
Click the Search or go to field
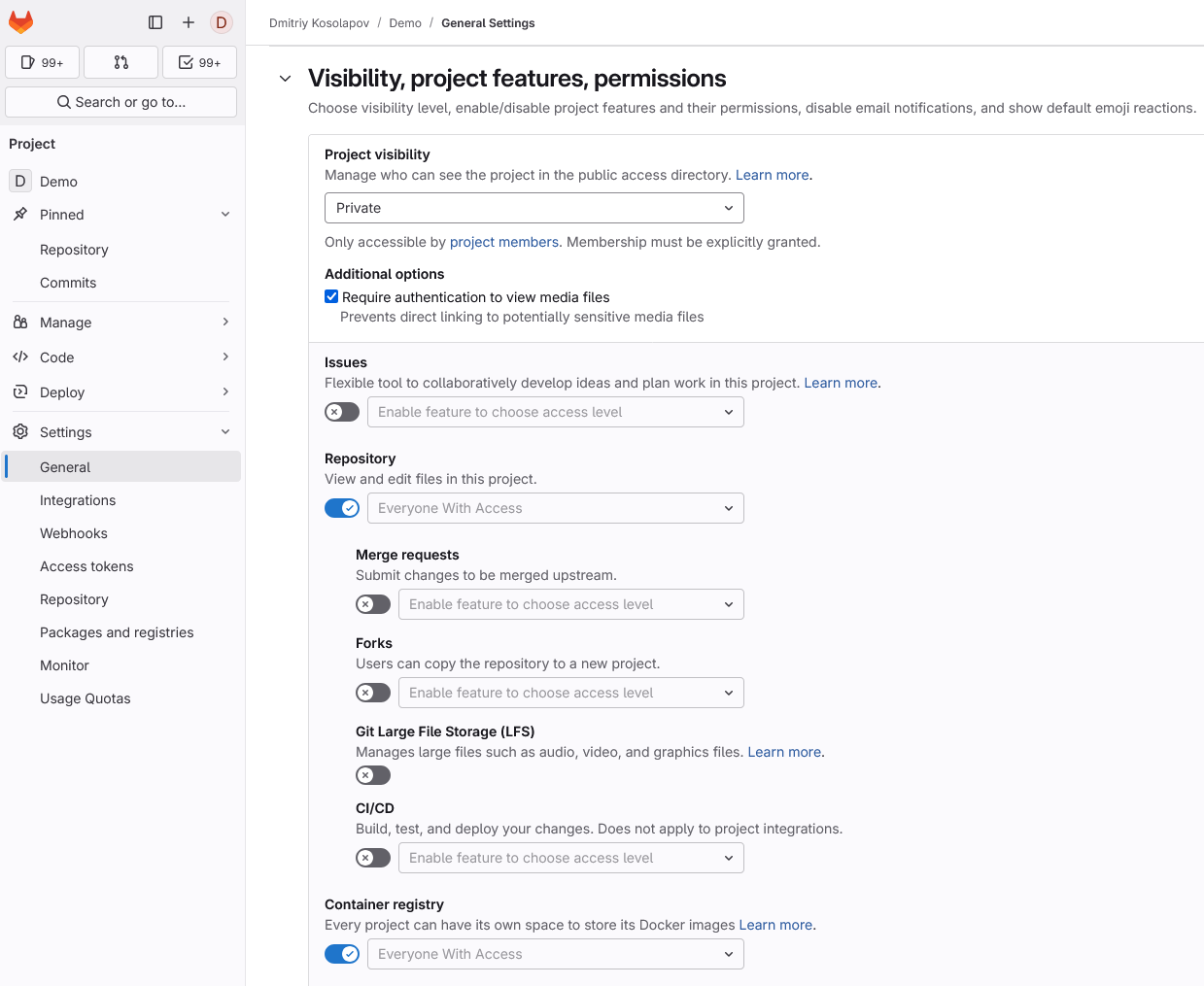(121, 102)
